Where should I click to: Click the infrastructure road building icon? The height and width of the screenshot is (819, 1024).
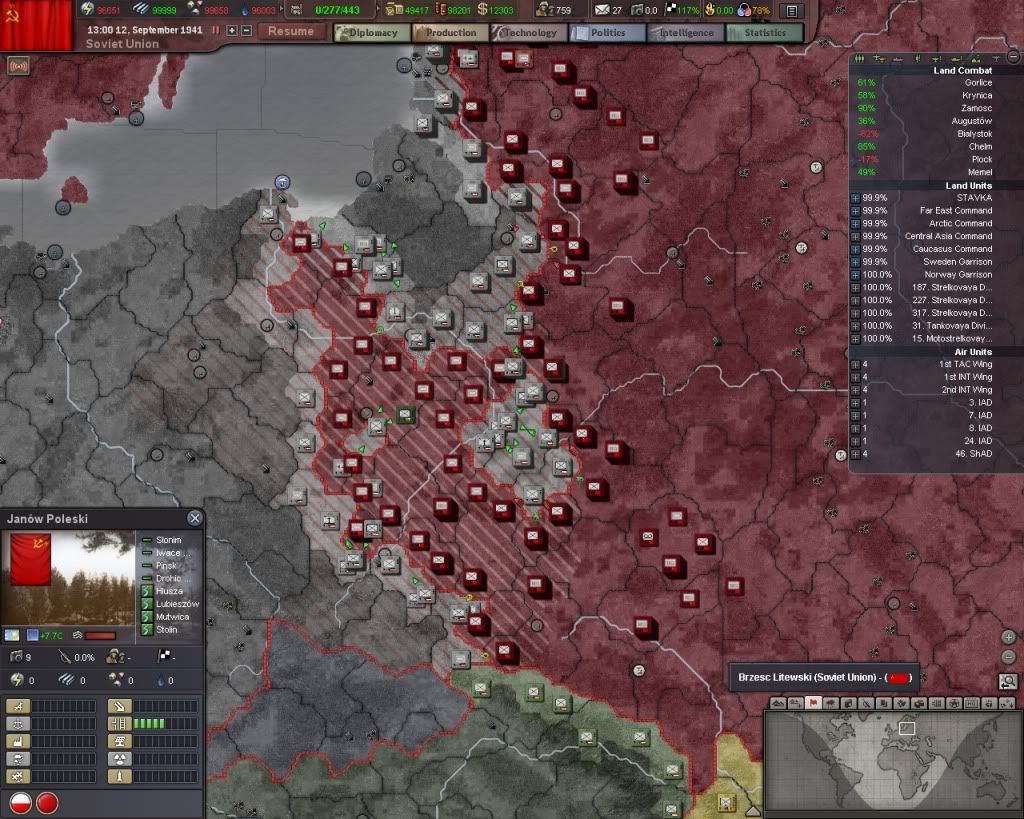[120, 724]
